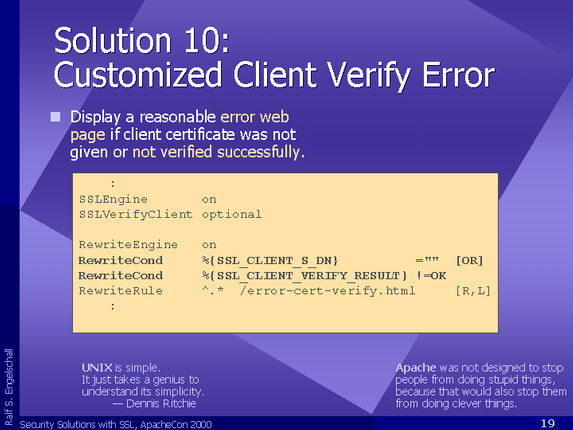Click the "Customized Client Verify Error" heading

point(274,75)
